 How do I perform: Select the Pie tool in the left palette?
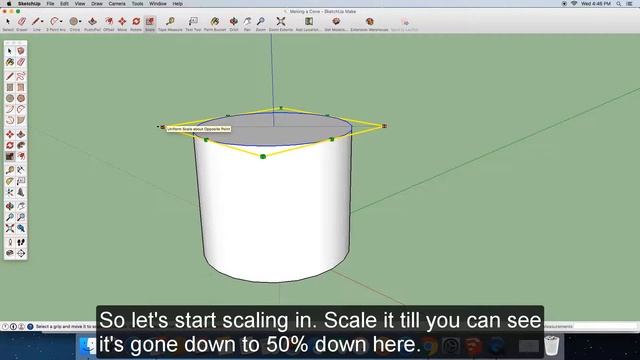click(x=21, y=120)
